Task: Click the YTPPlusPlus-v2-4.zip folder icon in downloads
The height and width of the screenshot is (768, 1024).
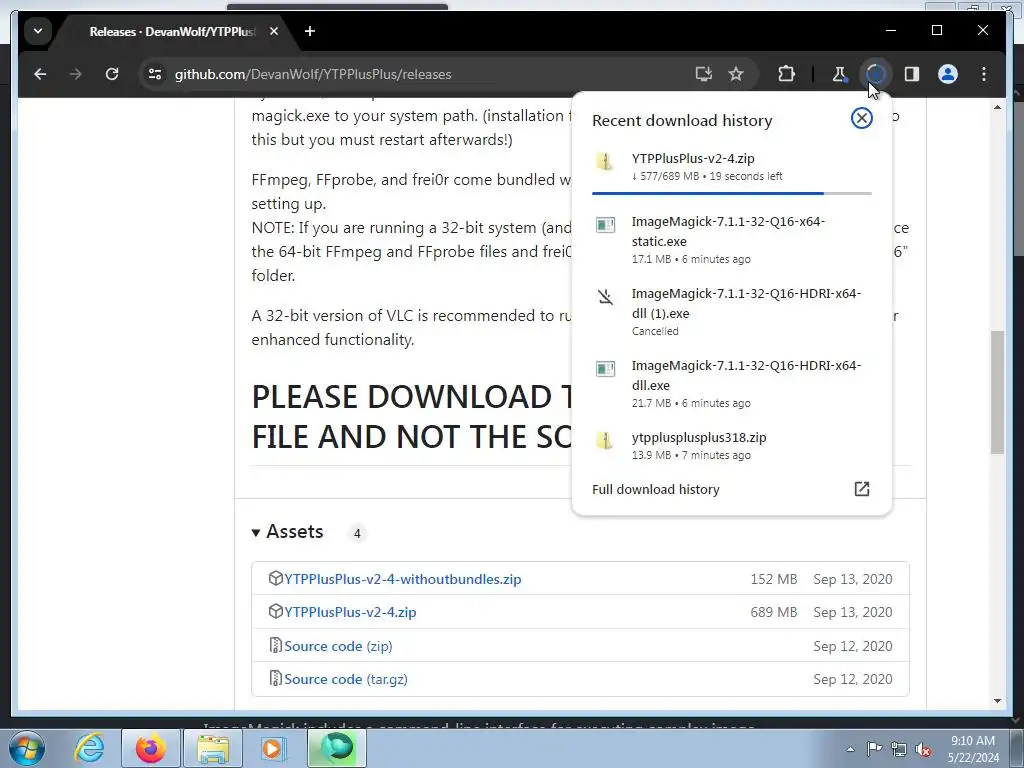Action: click(605, 162)
